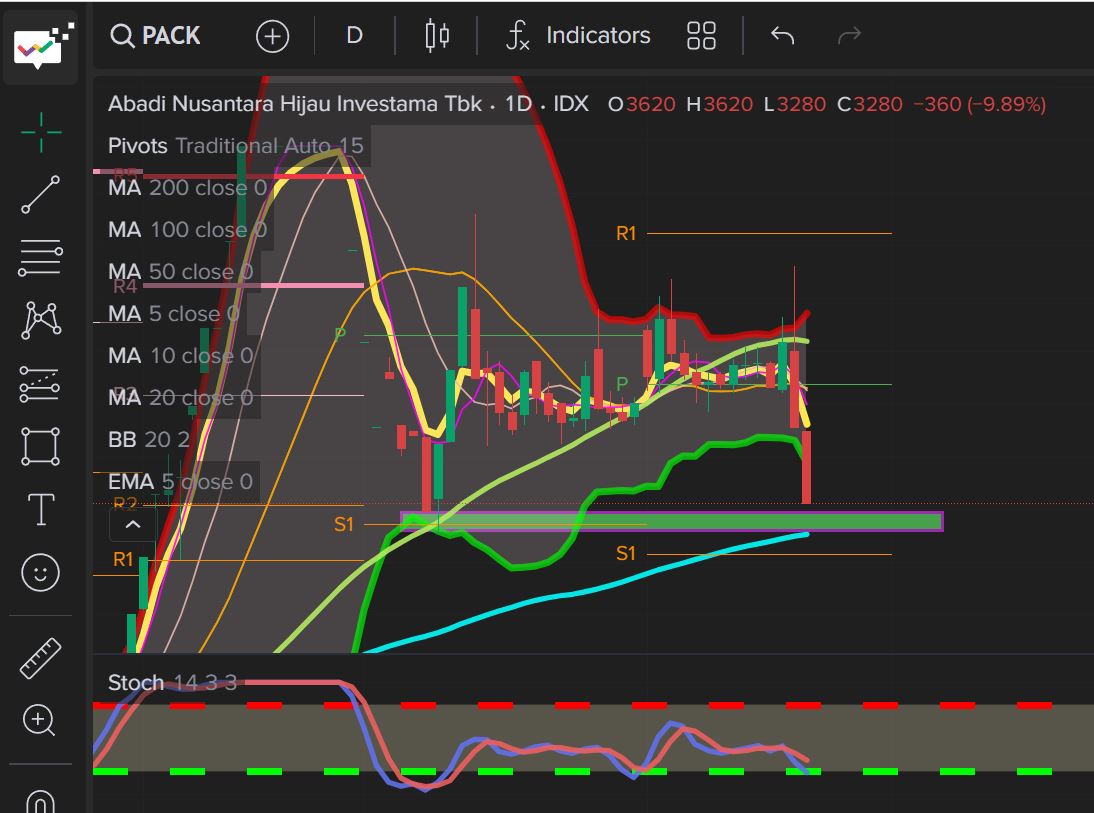The width and height of the screenshot is (1094, 813).
Task: Pick the text annotation tool
Action: pyautogui.click(x=40, y=509)
